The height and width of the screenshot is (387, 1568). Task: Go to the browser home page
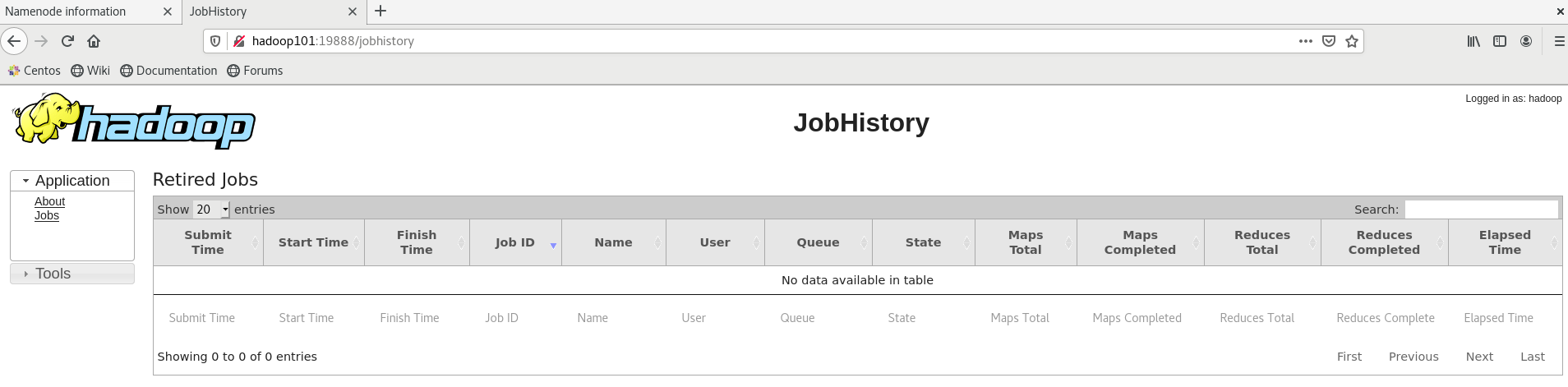(94, 41)
